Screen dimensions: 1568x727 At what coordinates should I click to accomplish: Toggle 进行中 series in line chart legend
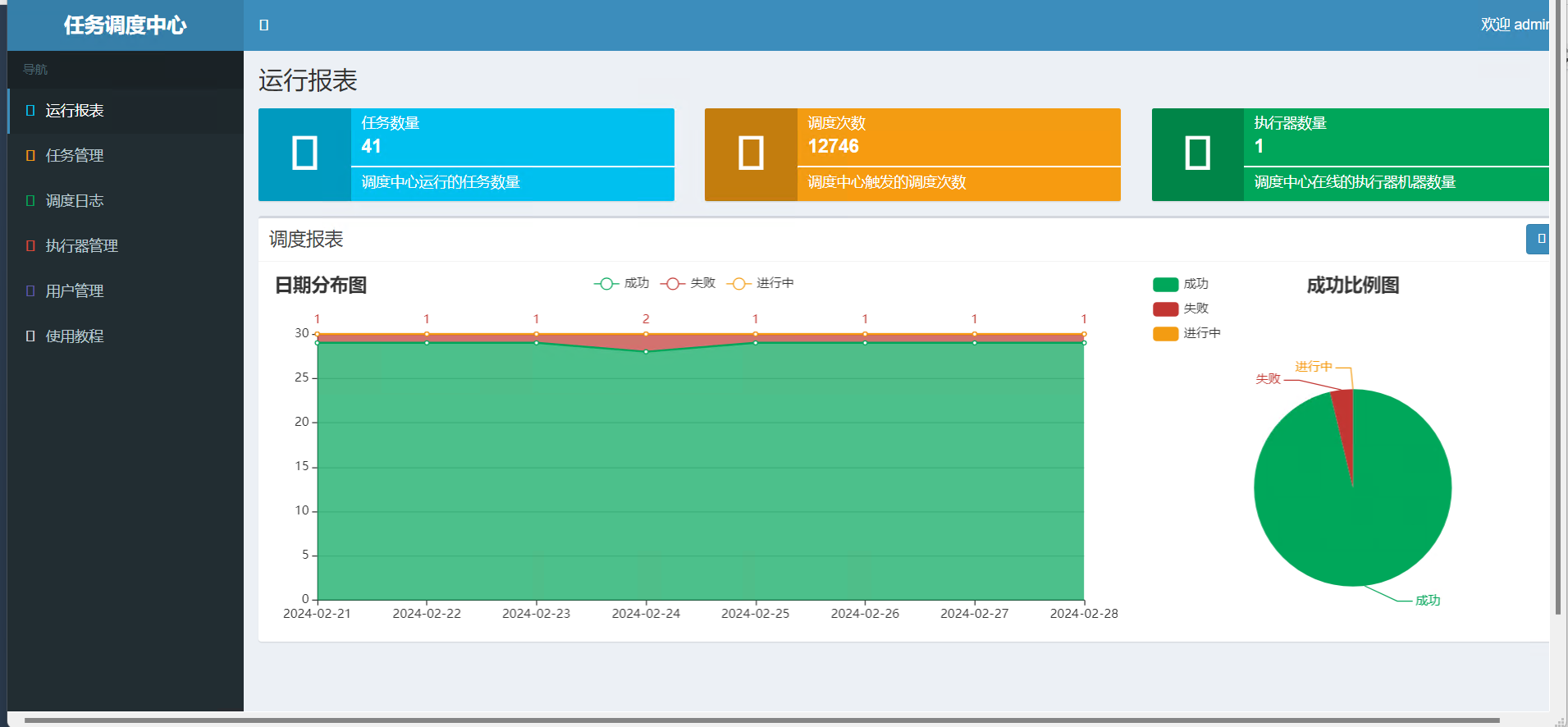tap(760, 283)
